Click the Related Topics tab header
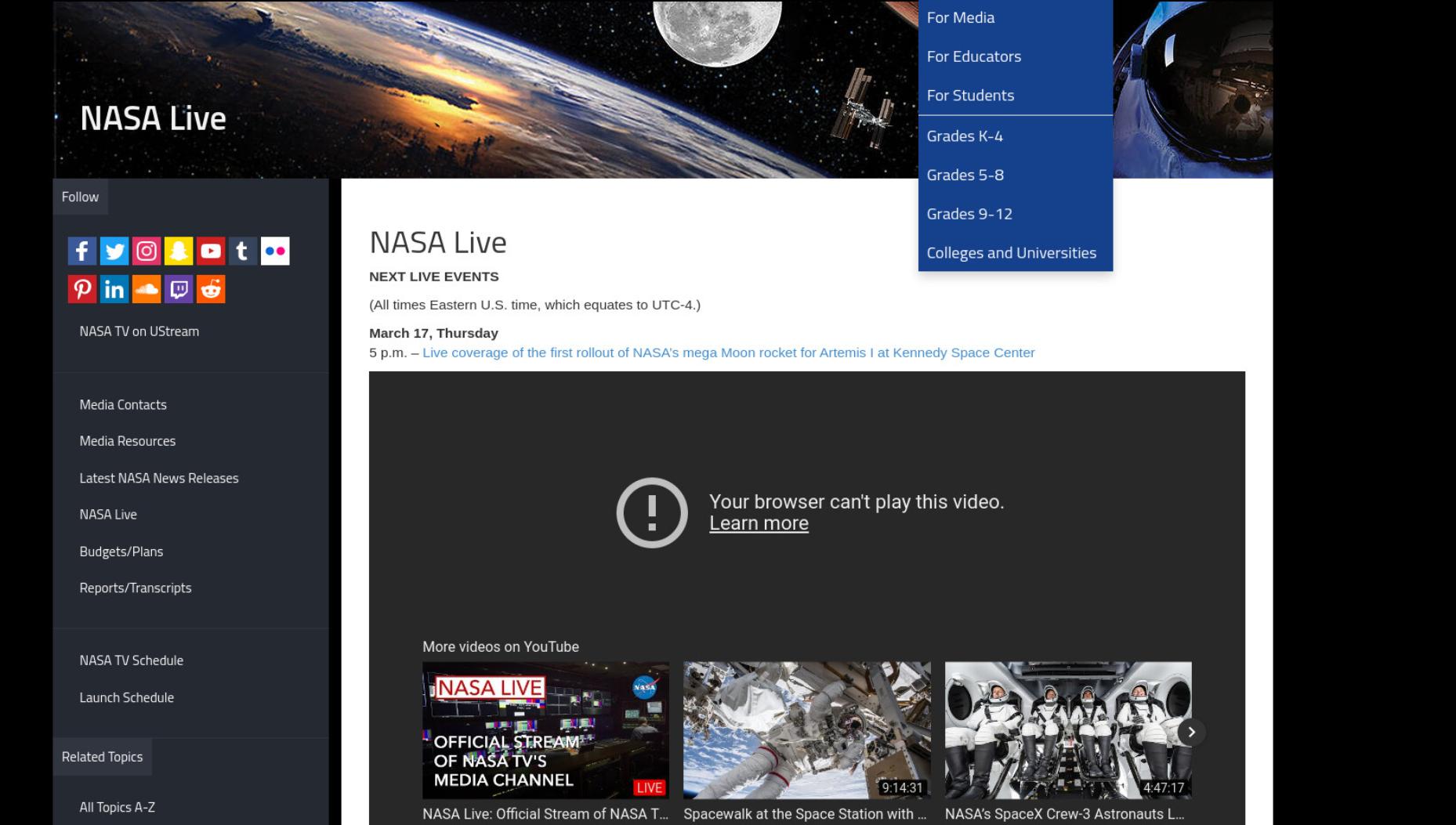The height and width of the screenshot is (825, 1456). coord(102,757)
